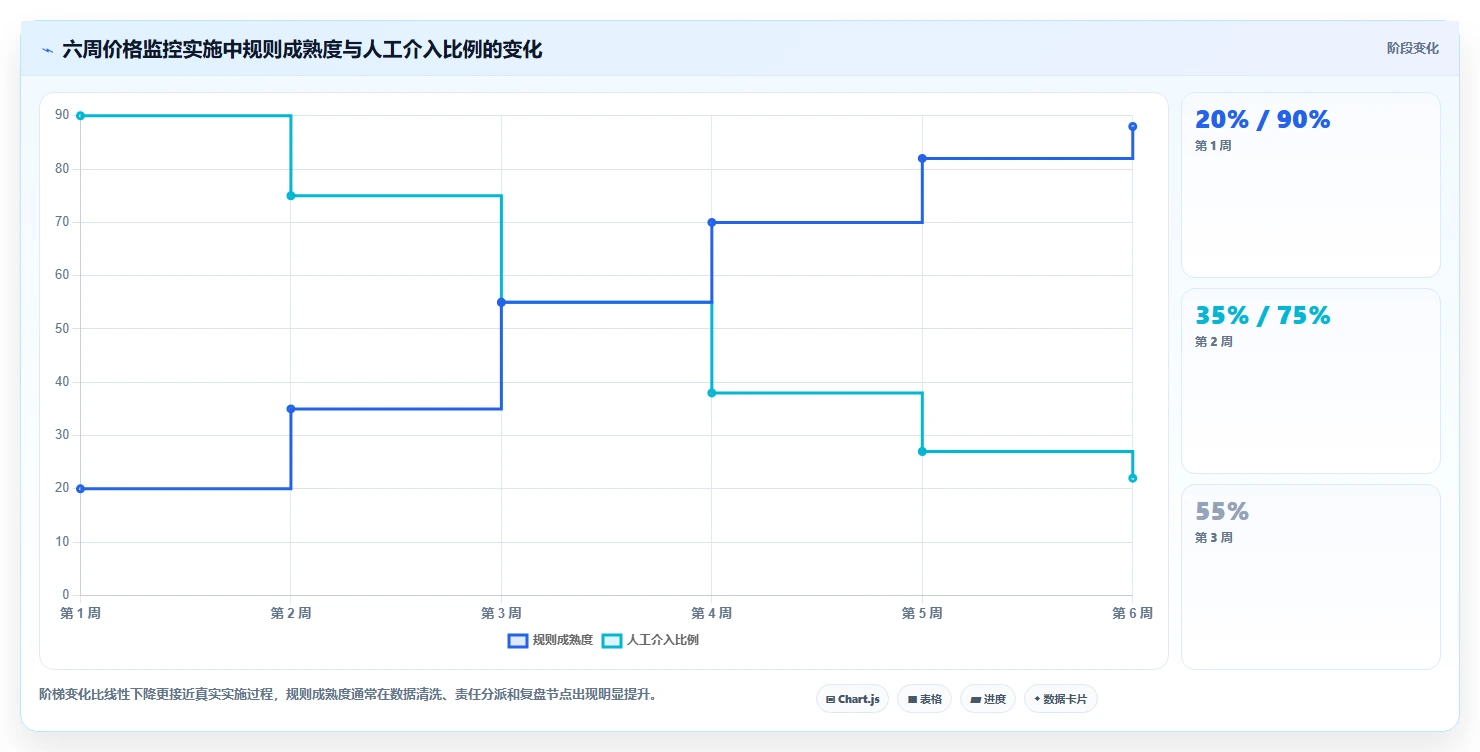1480x752 pixels.
Task: Click the 20% / 90% value in the first card
Action: (1262, 120)
